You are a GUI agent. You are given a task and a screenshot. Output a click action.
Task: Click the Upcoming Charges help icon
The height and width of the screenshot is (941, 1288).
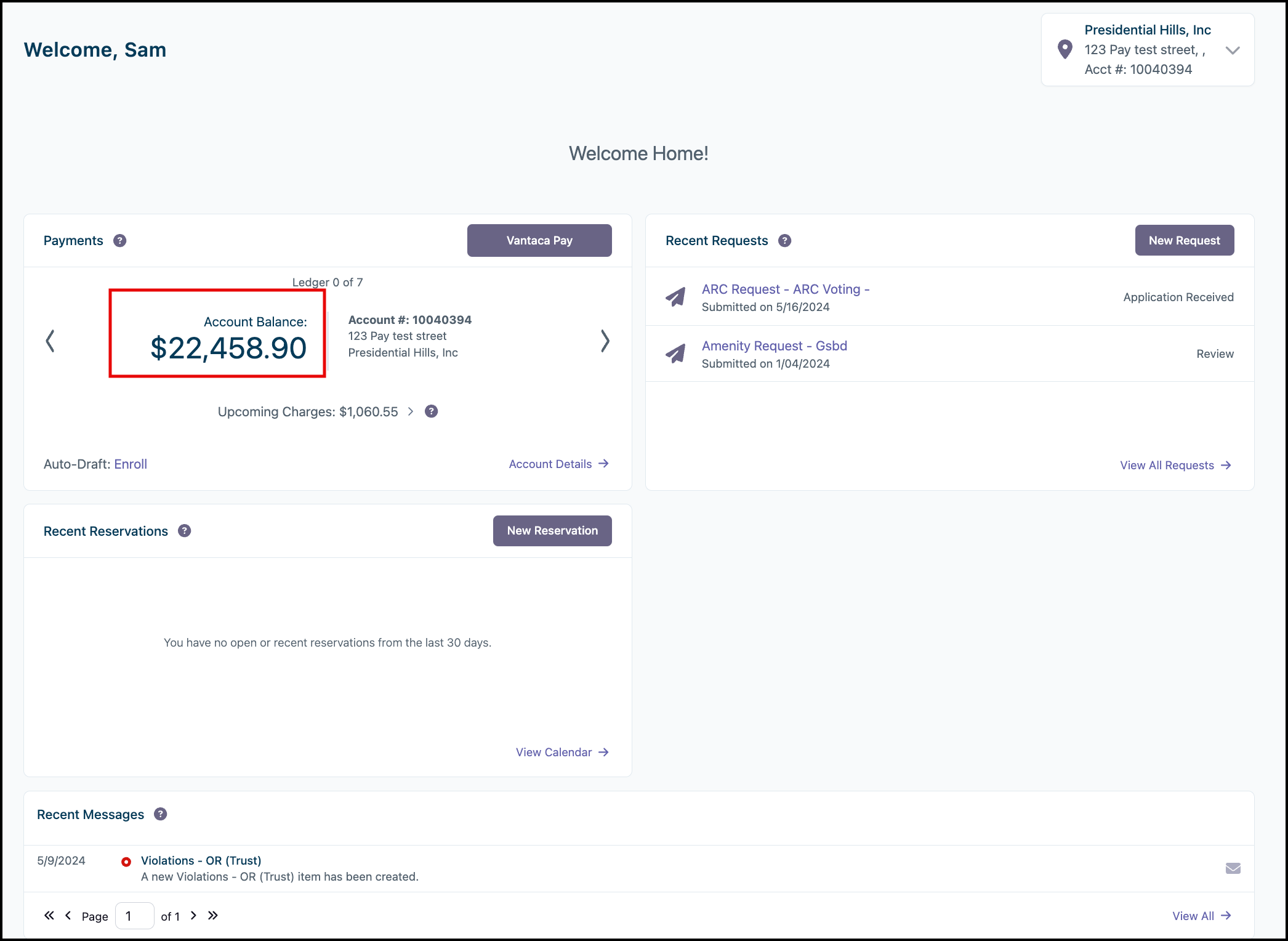click(x=432, y=411)
